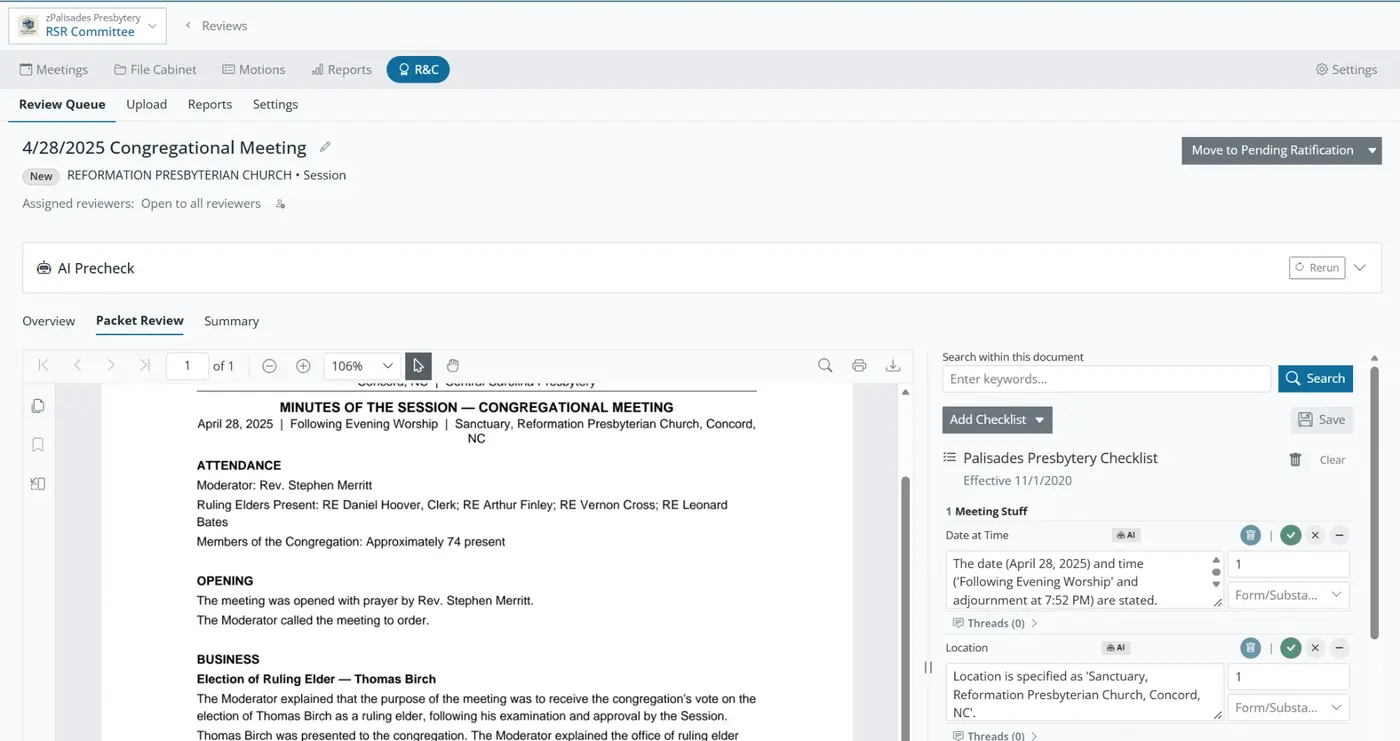Click the page number input box
The image size is (1400, 741).
[x=187, y=366]
